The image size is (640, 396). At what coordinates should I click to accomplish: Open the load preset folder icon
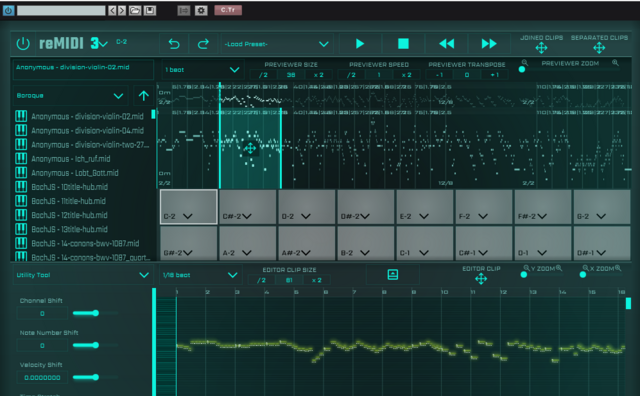pos(135,10)
